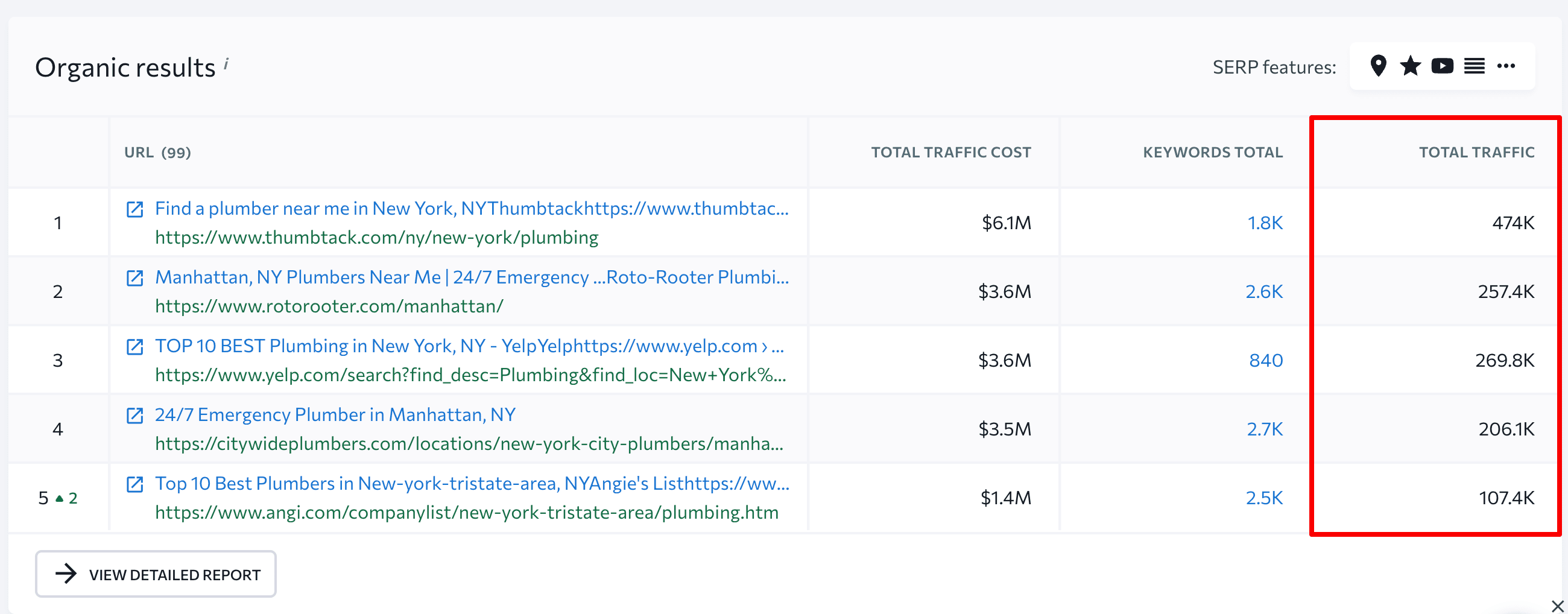This screenshot has height=614, width=1568.
Task: Click the 206.1K total traffic value
Action: tap(1506, 429)
